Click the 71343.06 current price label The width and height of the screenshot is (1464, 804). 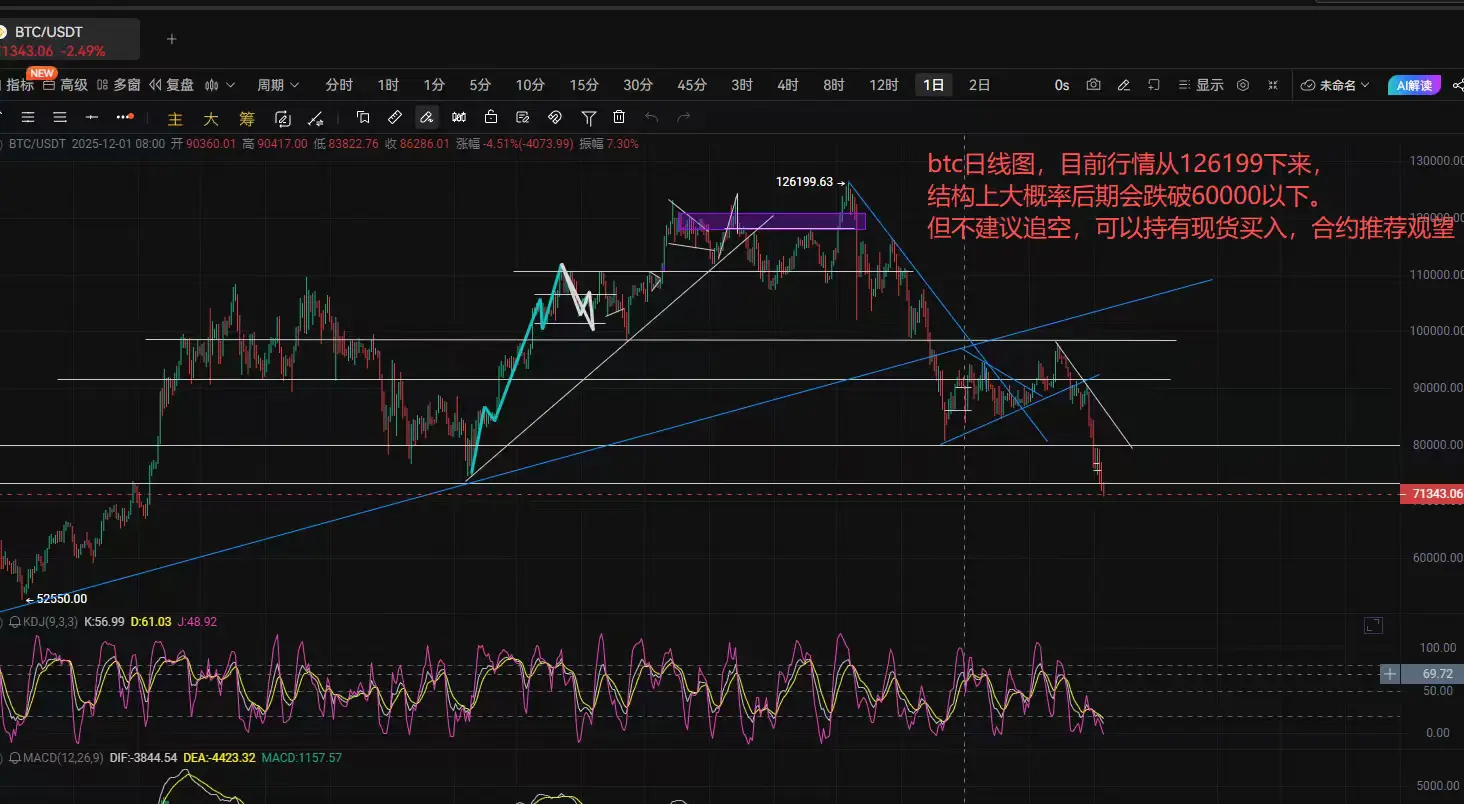1432,494
